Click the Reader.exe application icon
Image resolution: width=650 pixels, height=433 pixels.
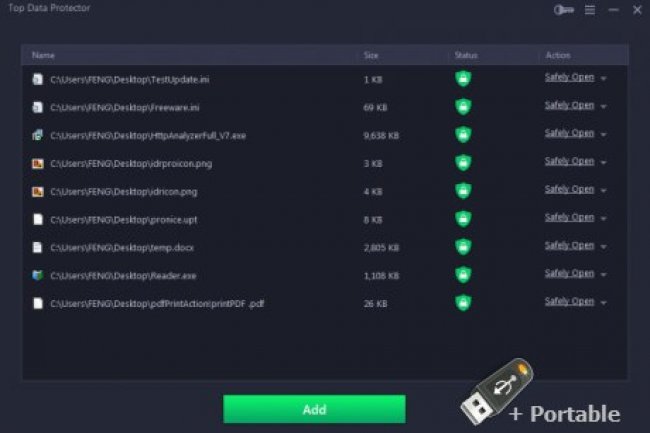point(38,276)
